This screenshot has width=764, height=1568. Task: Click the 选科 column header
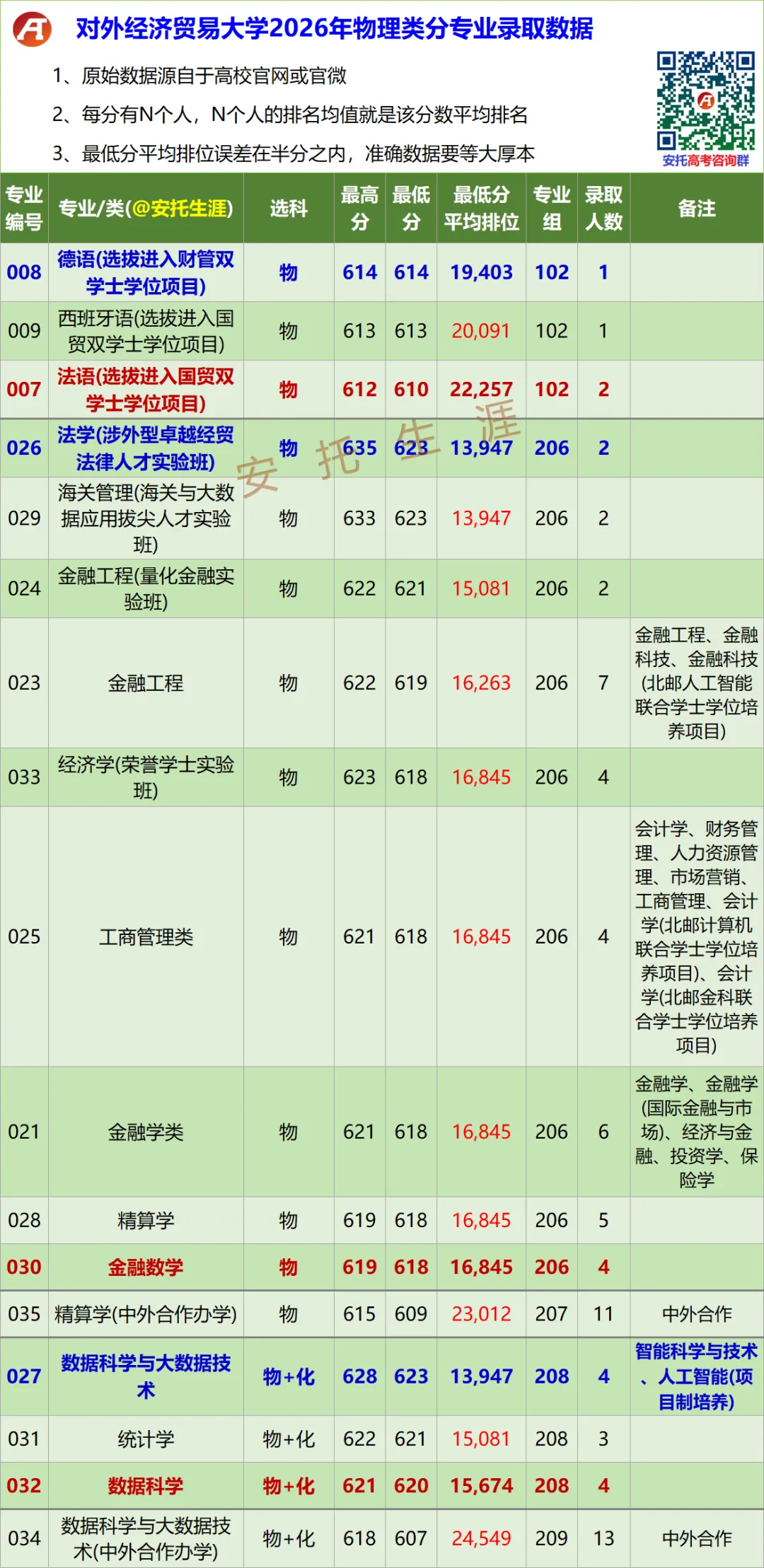coord(289,208)
